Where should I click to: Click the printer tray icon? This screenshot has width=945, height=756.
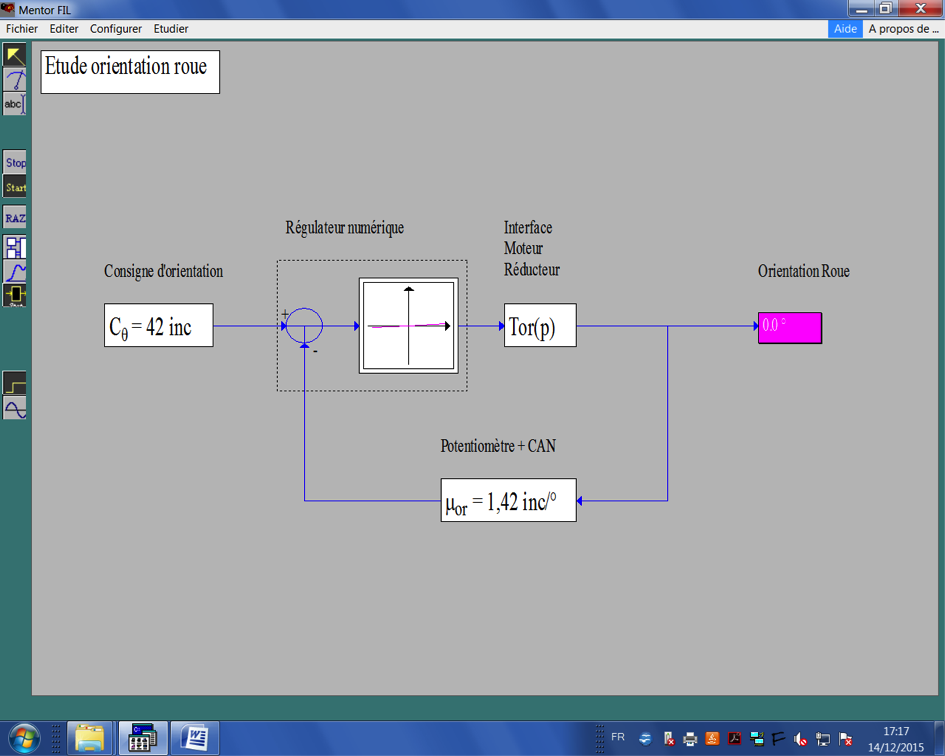point(690,739)
